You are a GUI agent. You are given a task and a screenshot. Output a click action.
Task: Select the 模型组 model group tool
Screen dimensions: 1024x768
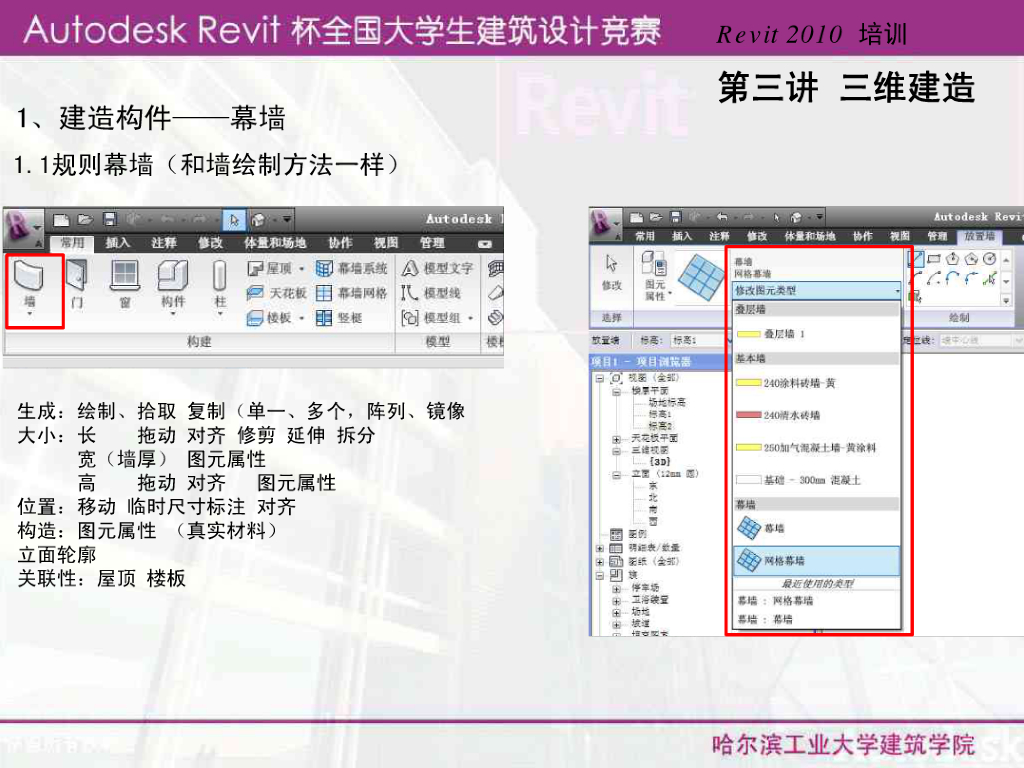pyautogui.click(x=431, y=318)
